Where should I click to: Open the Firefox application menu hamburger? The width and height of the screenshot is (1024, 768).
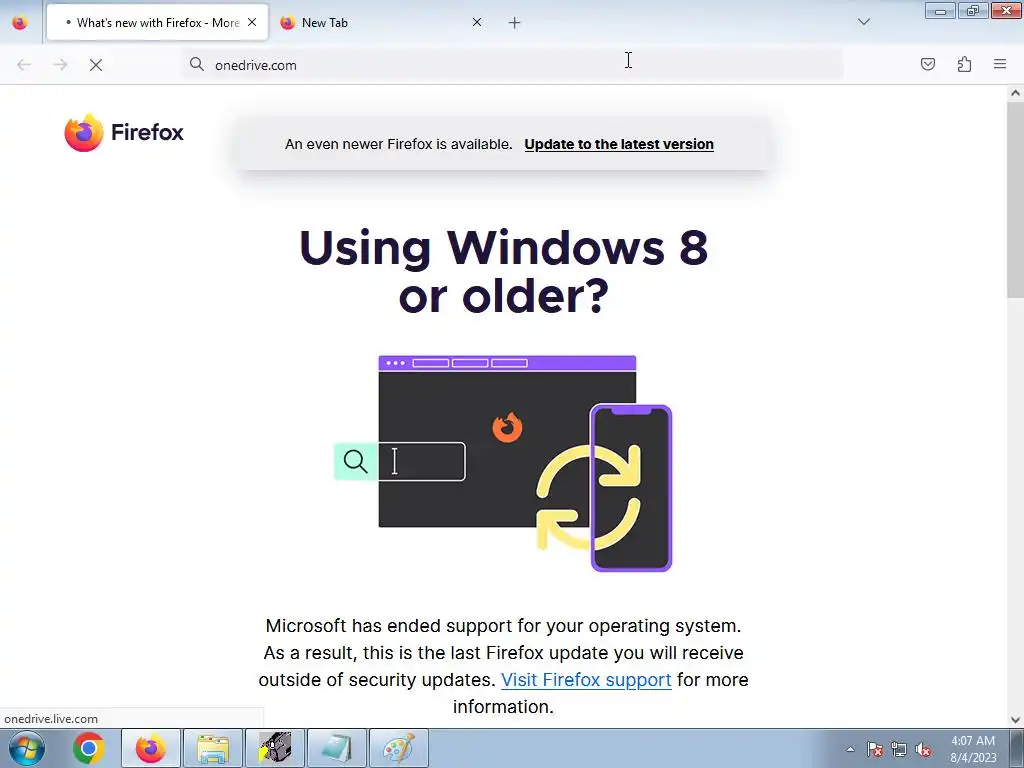[1000, 64]
